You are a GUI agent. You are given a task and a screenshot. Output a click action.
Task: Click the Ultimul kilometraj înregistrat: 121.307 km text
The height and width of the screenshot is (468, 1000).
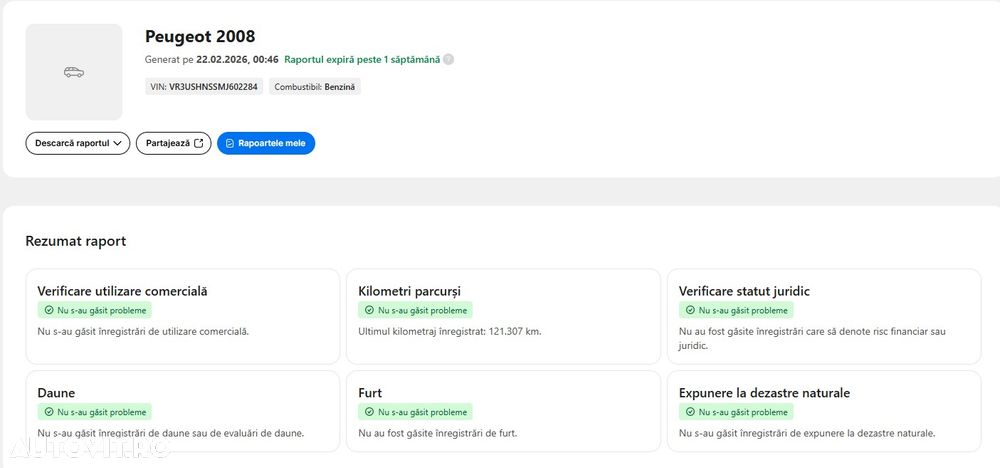[450, 332]
